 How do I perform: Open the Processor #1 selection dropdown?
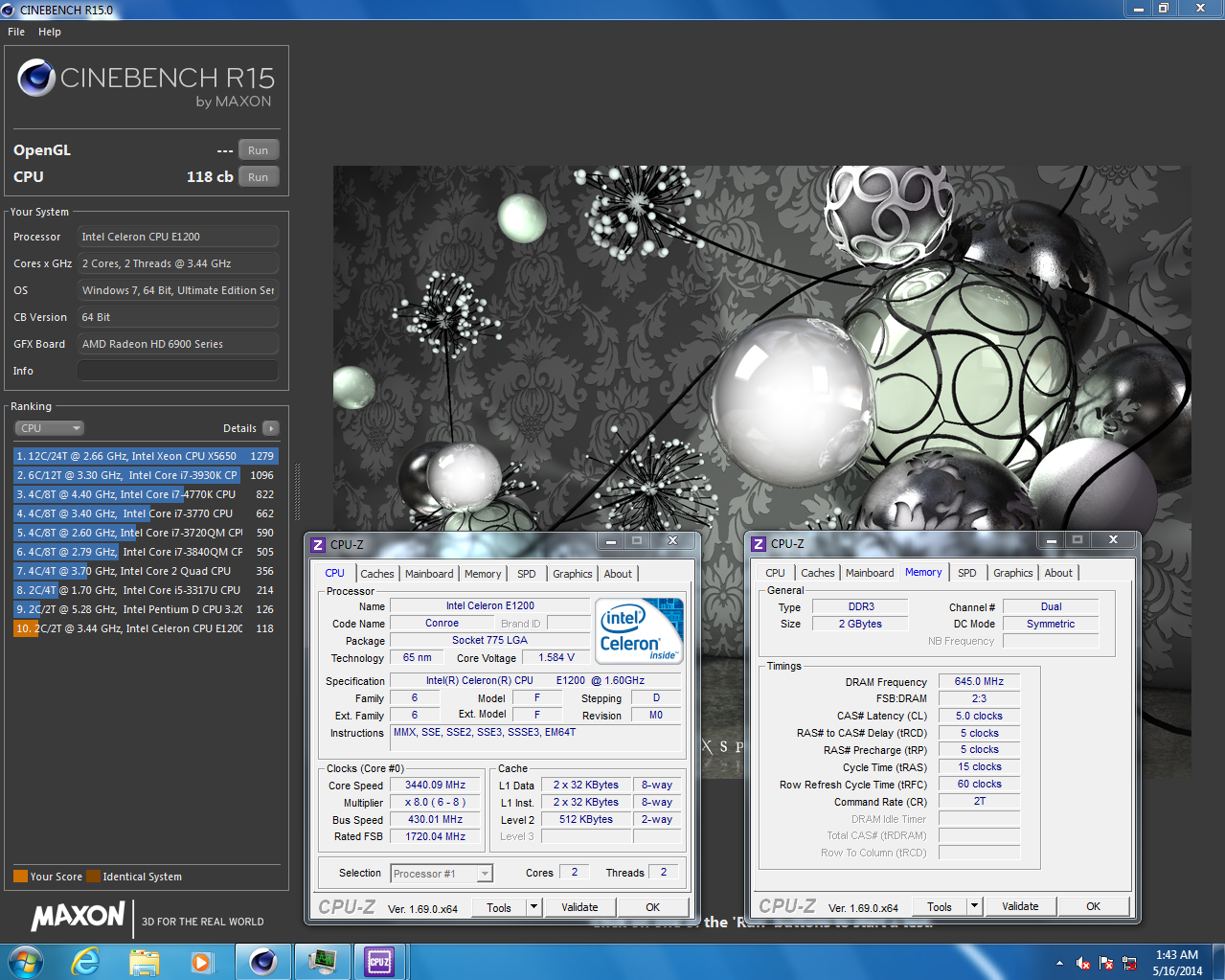coord(442,874)
